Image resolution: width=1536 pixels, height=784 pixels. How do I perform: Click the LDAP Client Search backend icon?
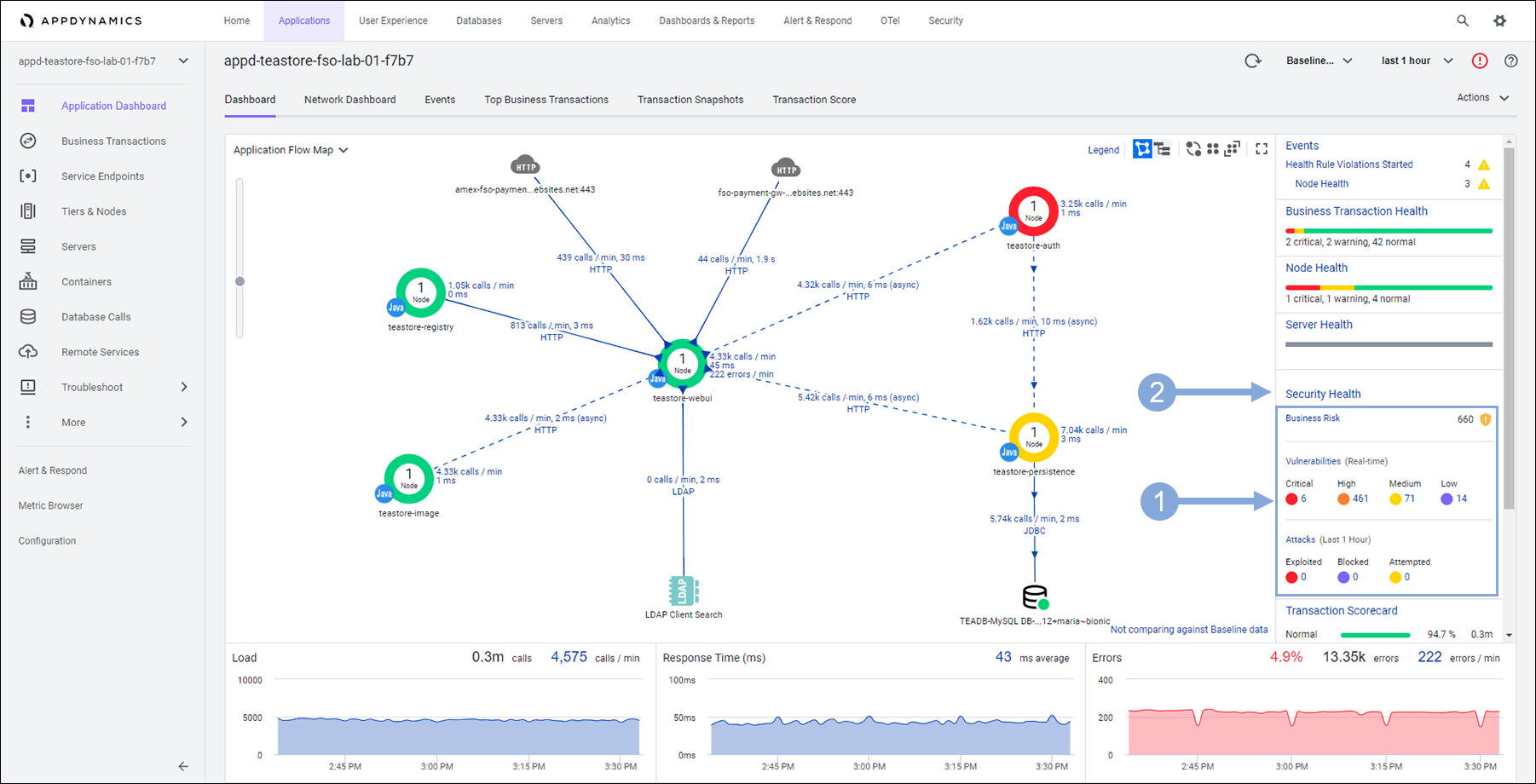(x=684, y=591)
